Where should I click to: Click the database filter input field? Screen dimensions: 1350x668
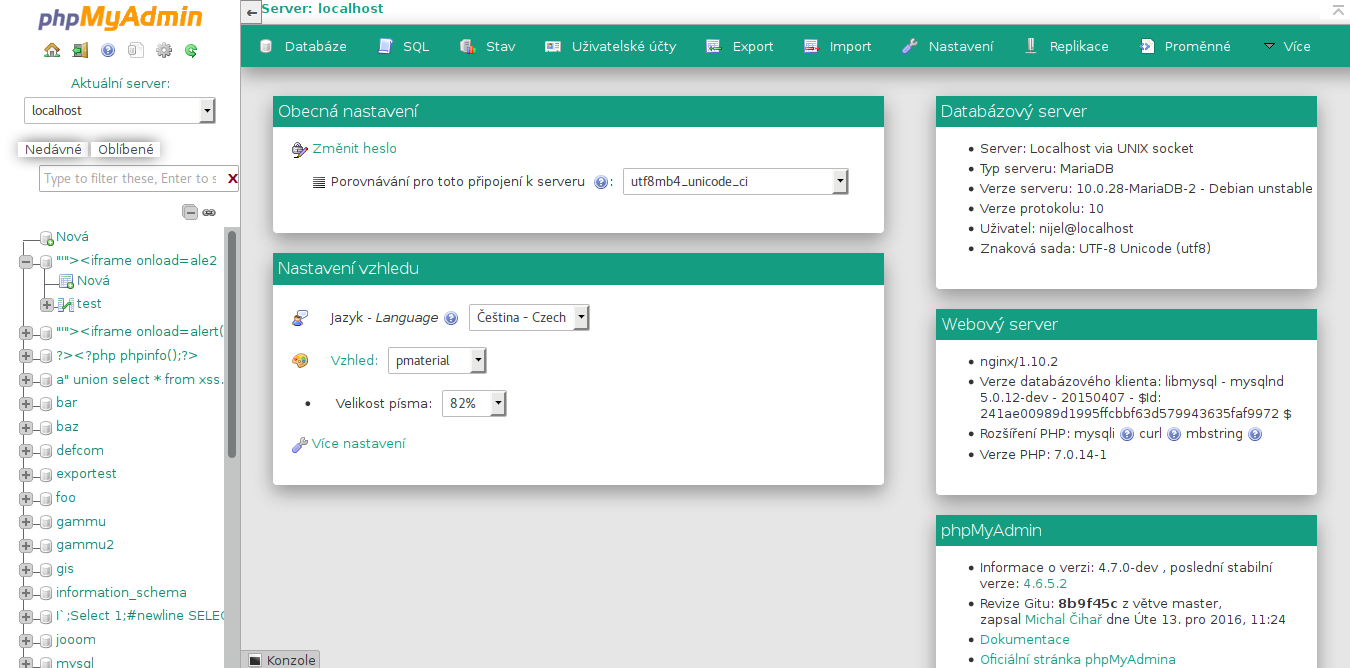point(130,179)
